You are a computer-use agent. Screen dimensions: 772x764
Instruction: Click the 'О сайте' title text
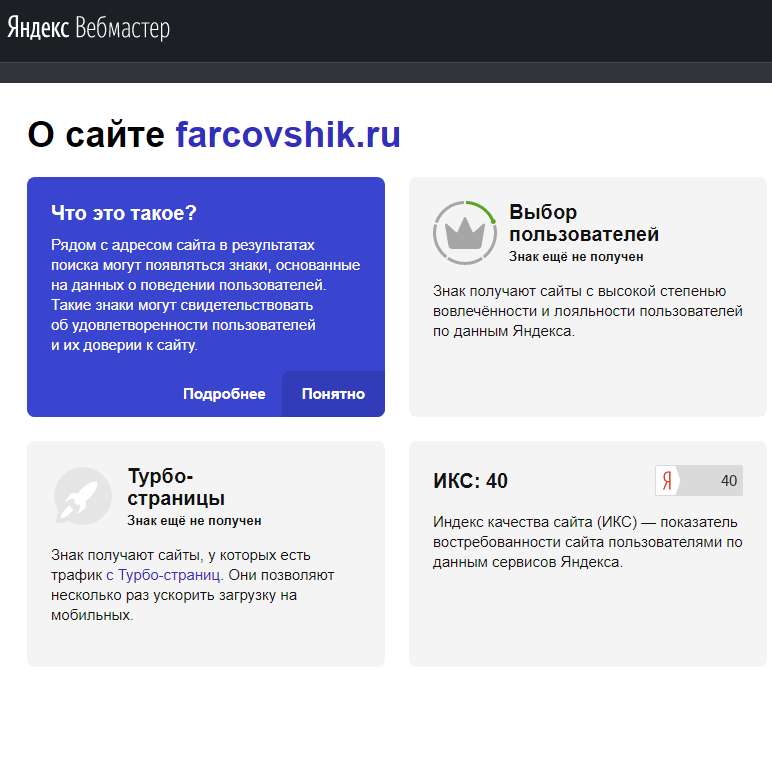coord(96,134)
